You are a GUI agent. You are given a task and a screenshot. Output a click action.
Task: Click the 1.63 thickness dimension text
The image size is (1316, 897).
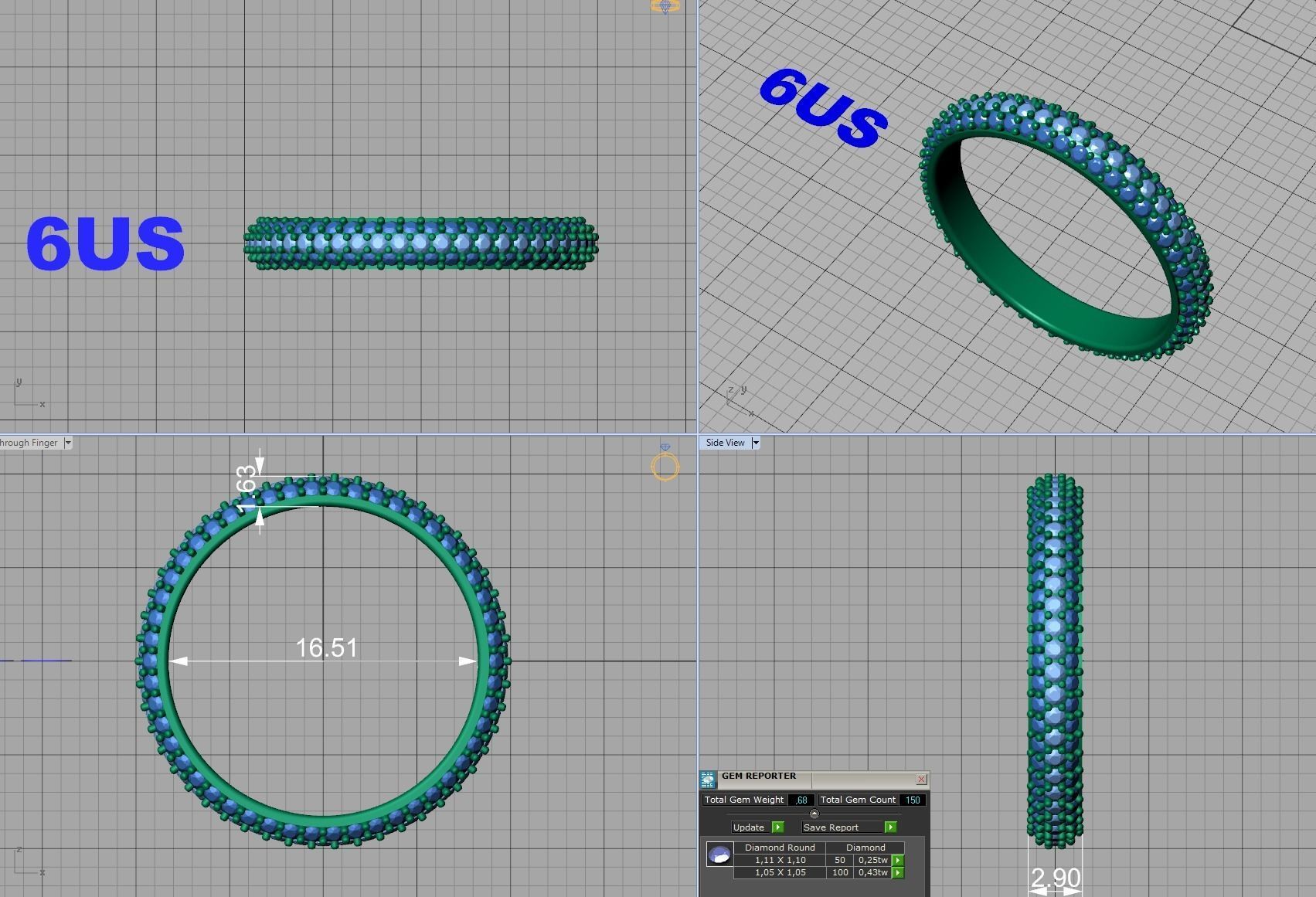click(x=247, y=488)
